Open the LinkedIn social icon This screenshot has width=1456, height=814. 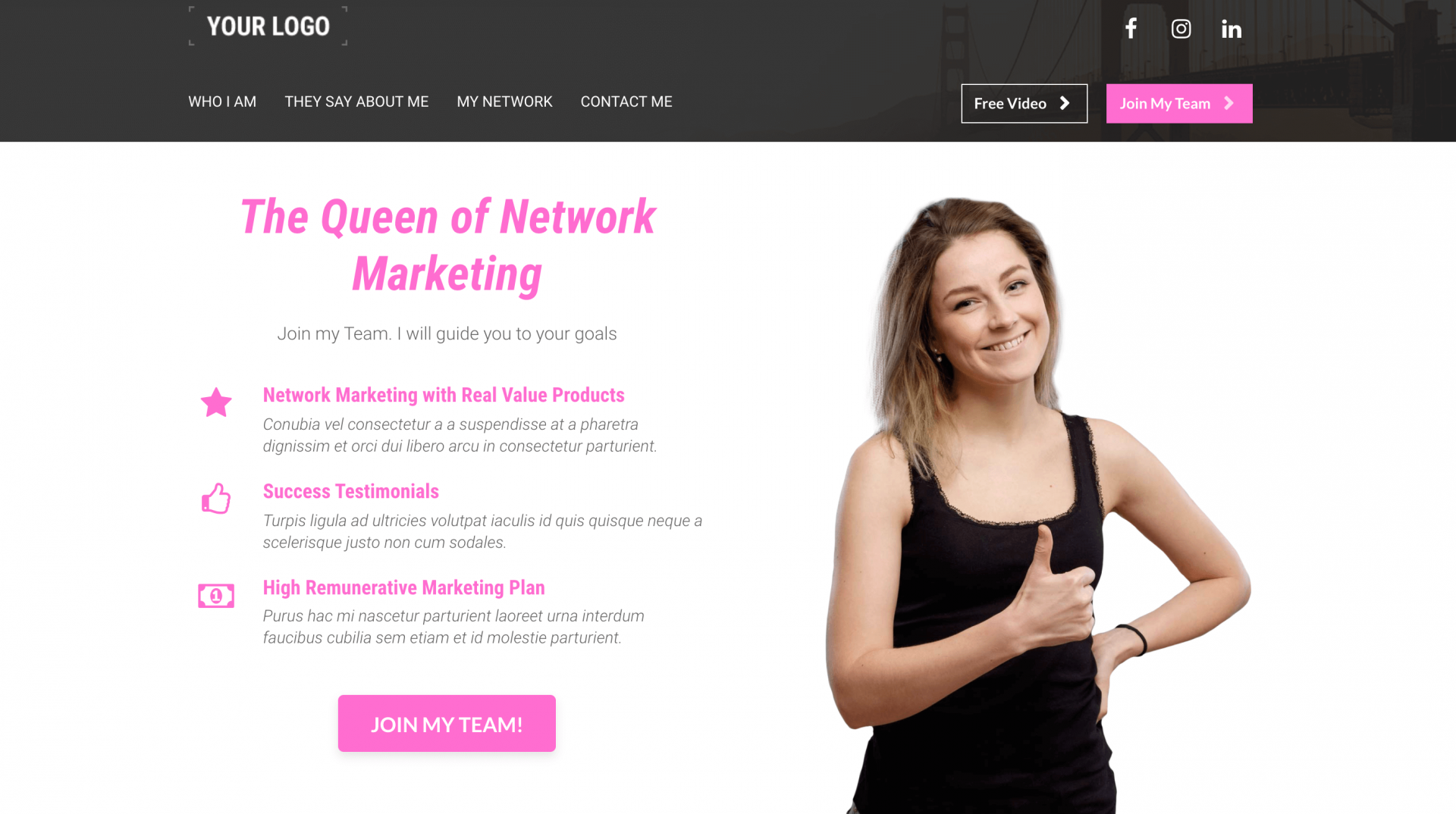[x=1232, y=29]
